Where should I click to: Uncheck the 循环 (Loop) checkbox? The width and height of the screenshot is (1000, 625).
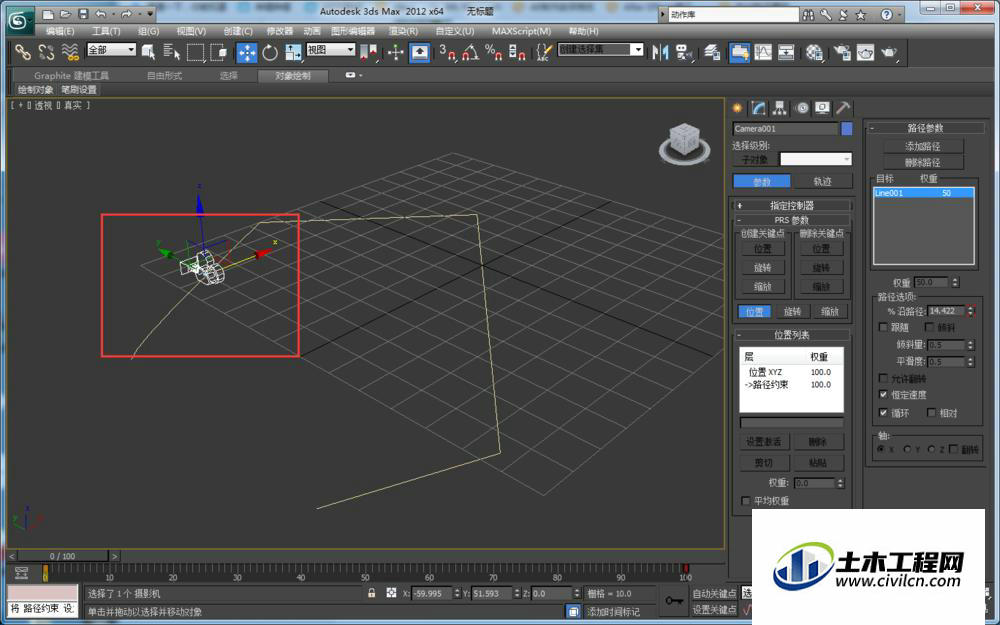[x=883, y=413]
